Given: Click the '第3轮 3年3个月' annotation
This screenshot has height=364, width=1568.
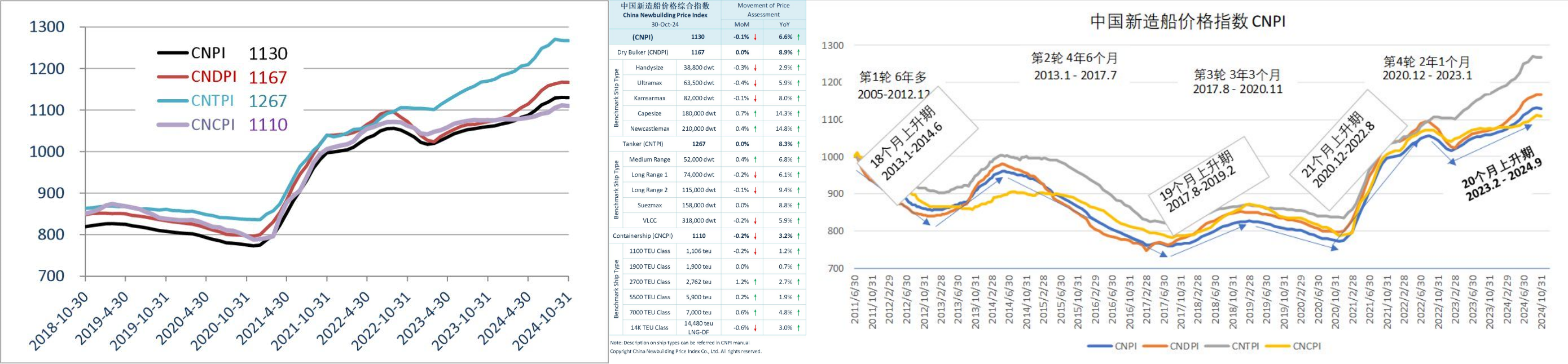Looking at the screenshot, I should pos(1237,75).
